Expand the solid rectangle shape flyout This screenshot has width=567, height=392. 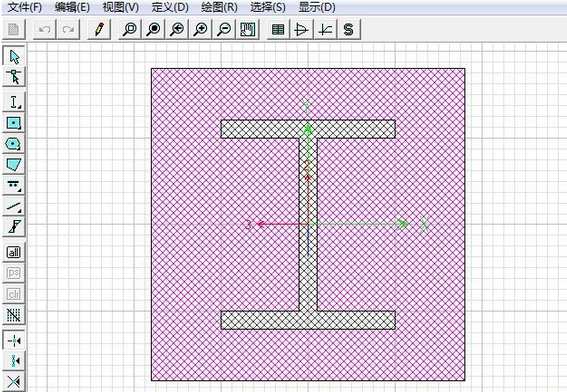pyautogui.click(x=14, y=123)
